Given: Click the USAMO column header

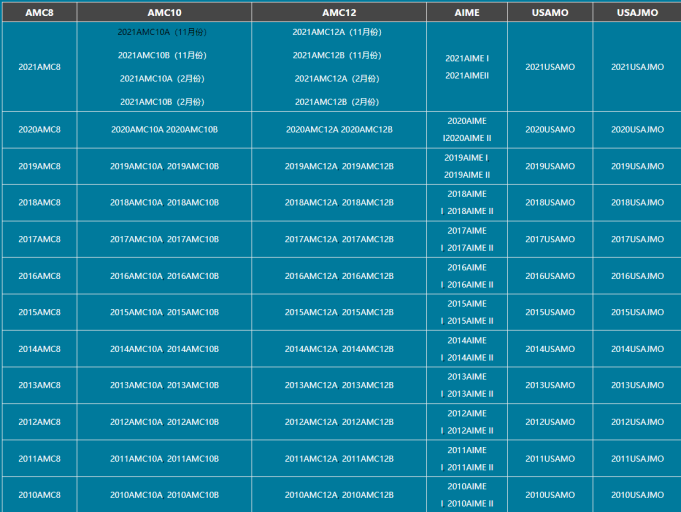Looking at the screenshot, I should click(550, 12).
